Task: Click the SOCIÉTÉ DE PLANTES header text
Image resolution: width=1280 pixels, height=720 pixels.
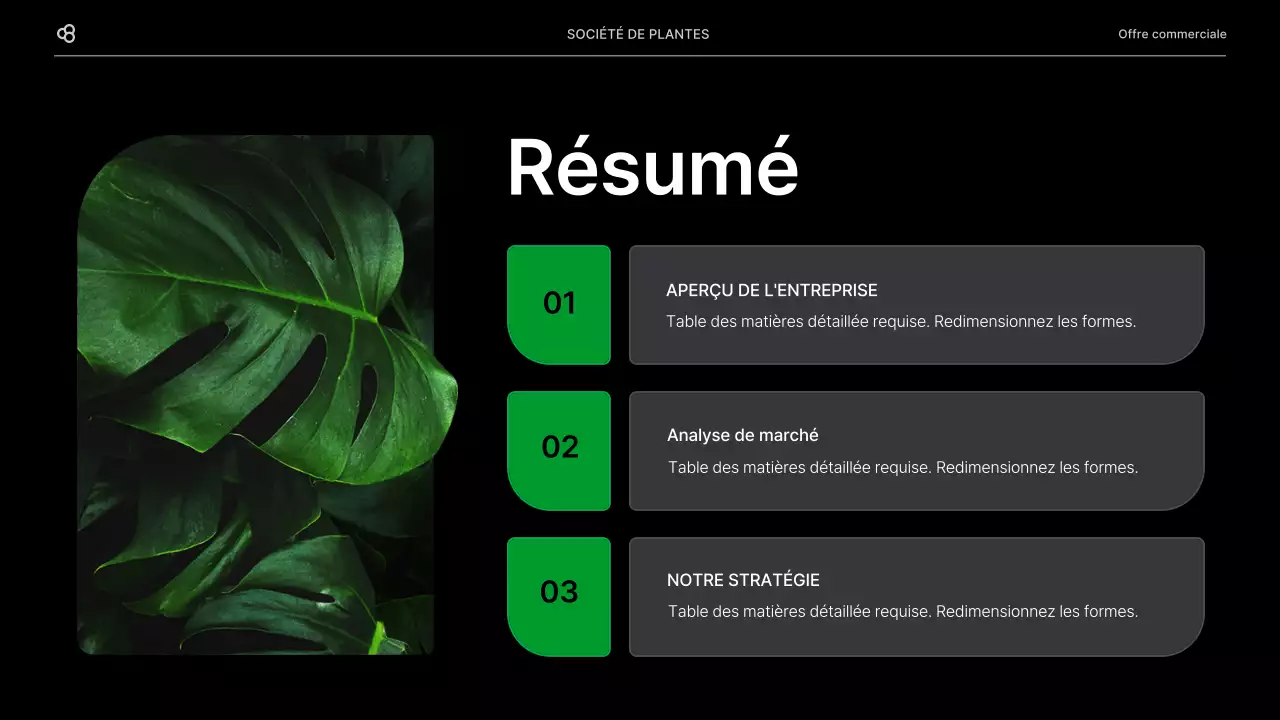Action: [637, 33]
